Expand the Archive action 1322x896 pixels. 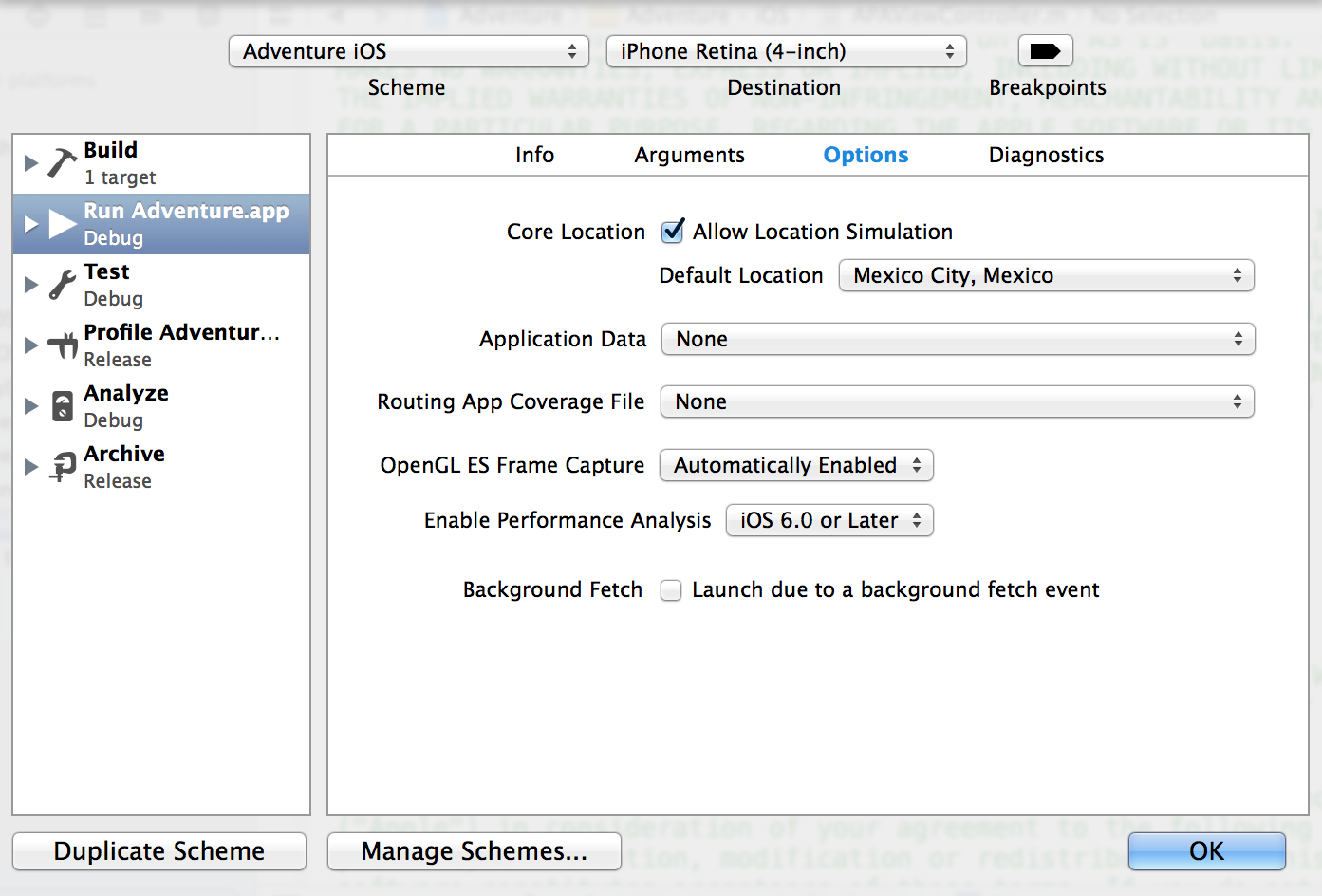tap(30, 467)
